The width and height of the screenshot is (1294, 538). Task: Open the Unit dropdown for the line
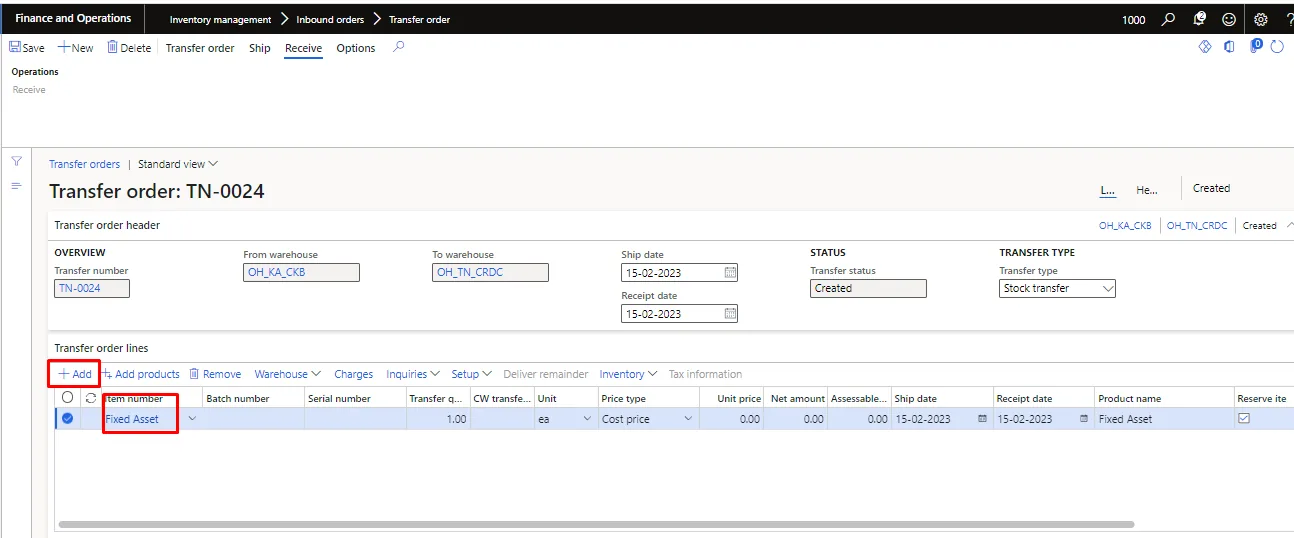(587, 419)
